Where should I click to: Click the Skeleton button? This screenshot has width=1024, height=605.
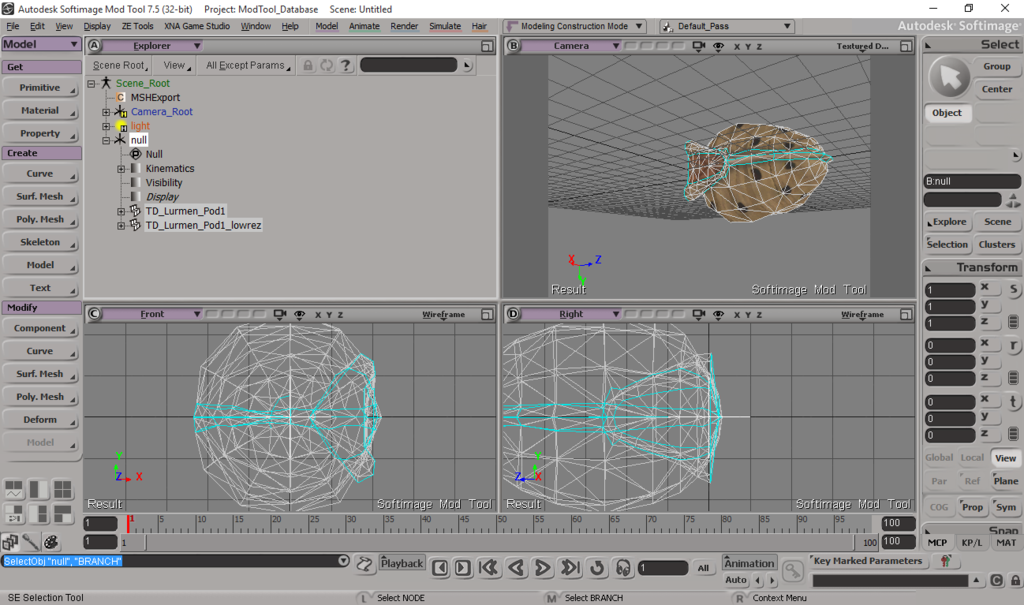[40, 242]
